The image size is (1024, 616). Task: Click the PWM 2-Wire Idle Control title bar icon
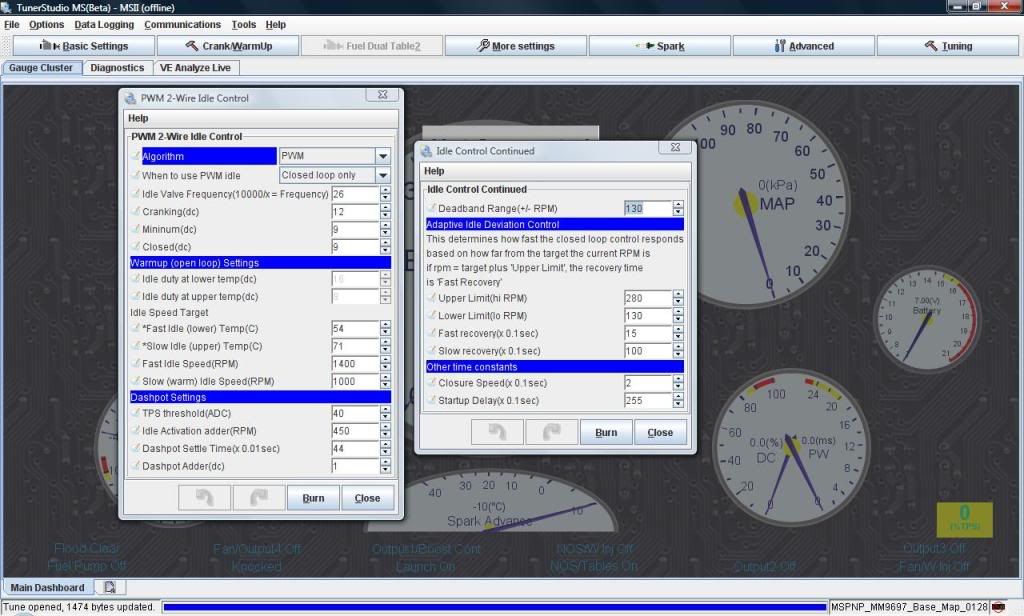pos(130,98)
